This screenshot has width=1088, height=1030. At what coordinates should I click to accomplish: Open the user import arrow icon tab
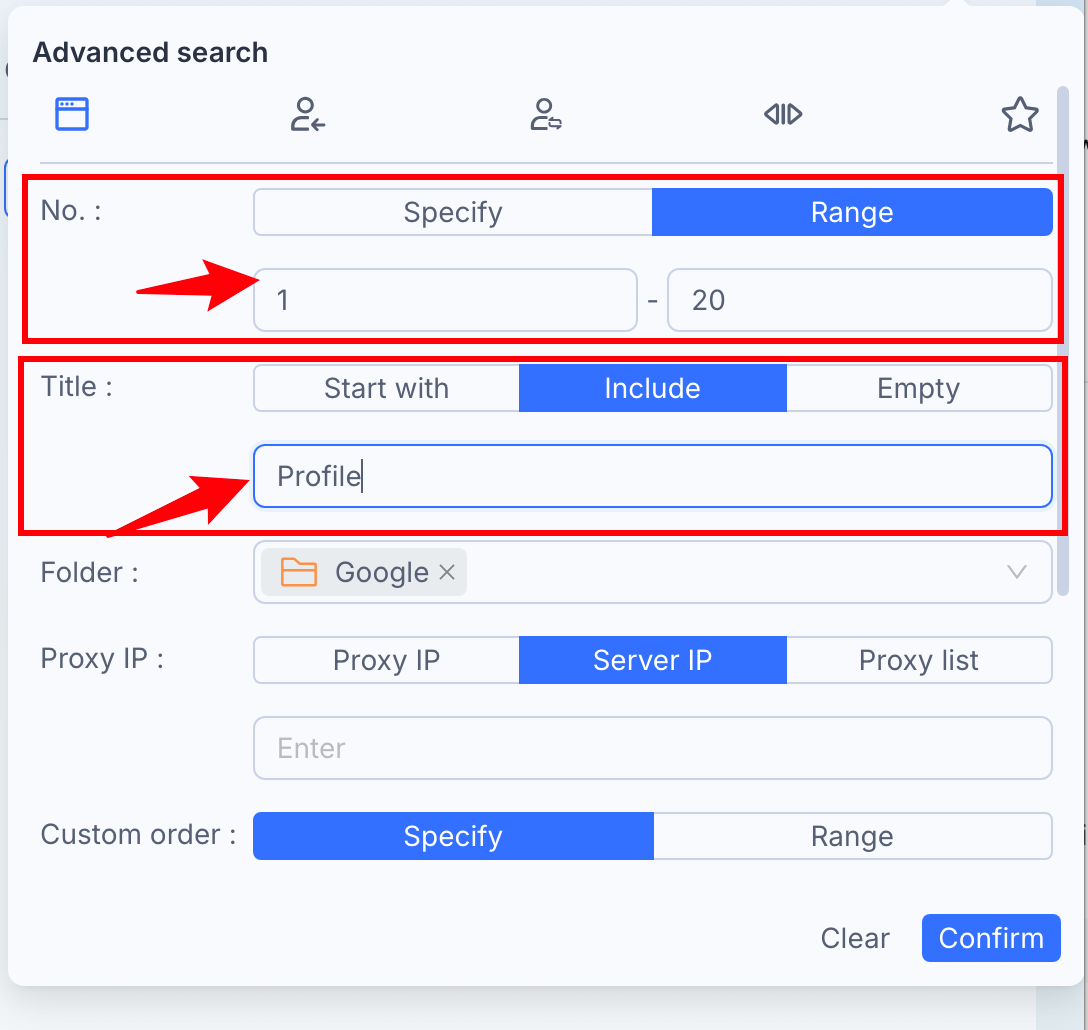coord(308,114)
